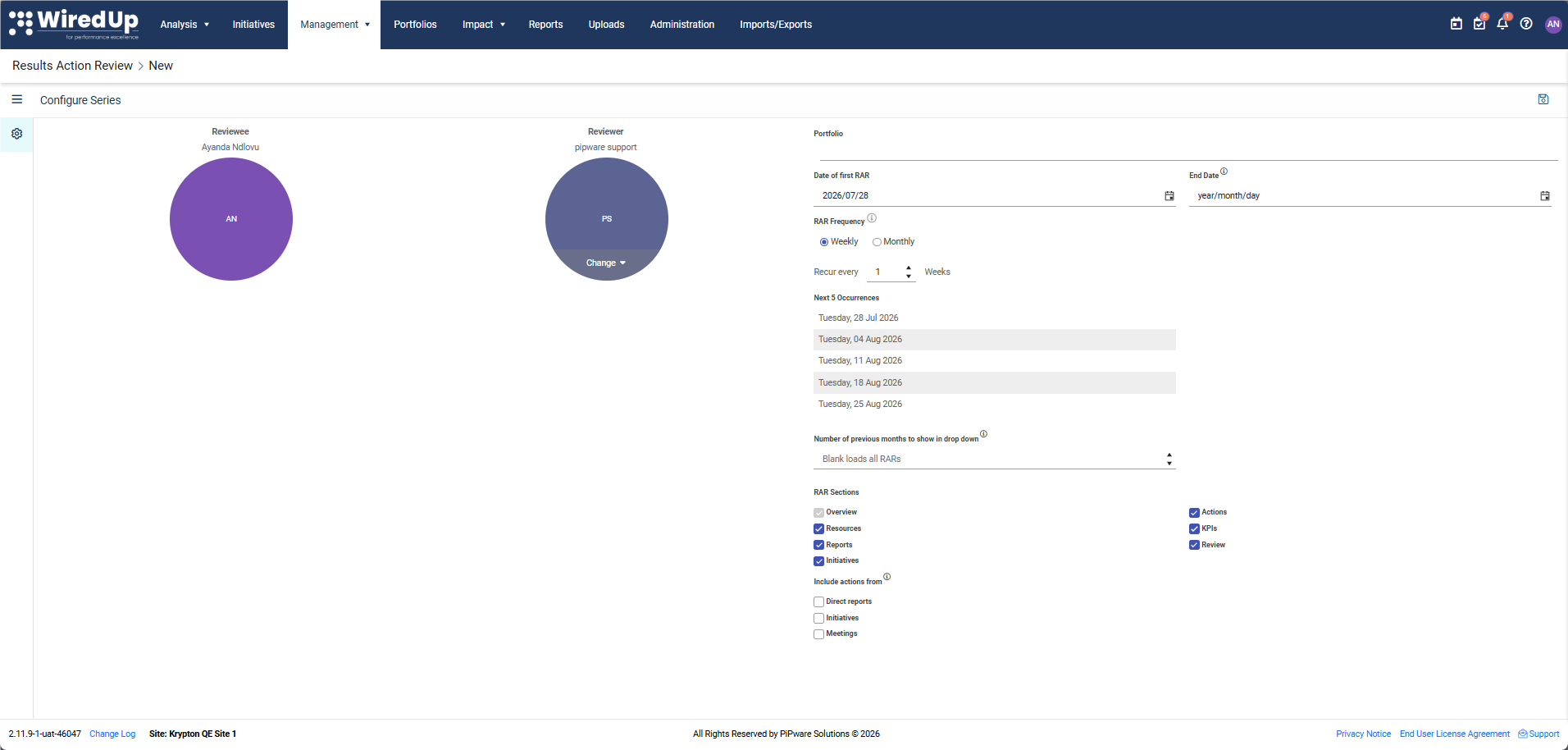Check the Meetings checkbox
The width and height of the screenshot is (1568, 750).
click(818, 634)
